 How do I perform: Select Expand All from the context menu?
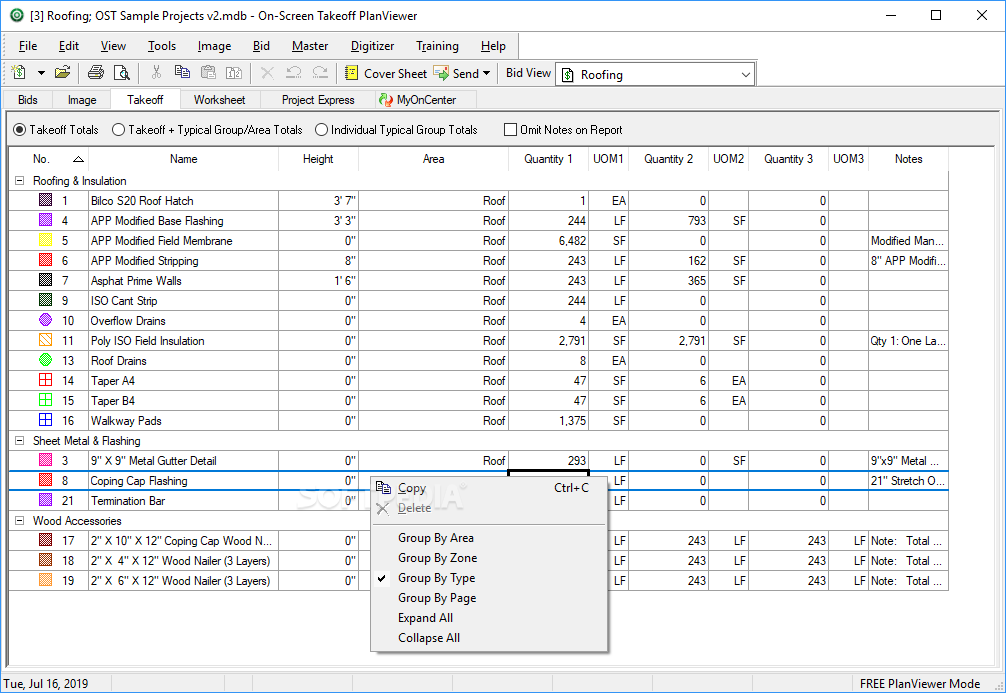[489, 617]
